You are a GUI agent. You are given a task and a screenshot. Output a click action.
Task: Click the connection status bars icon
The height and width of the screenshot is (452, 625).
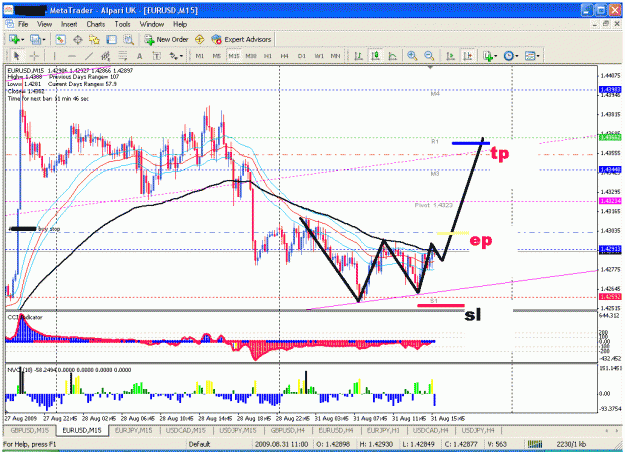tap(535, 444)
